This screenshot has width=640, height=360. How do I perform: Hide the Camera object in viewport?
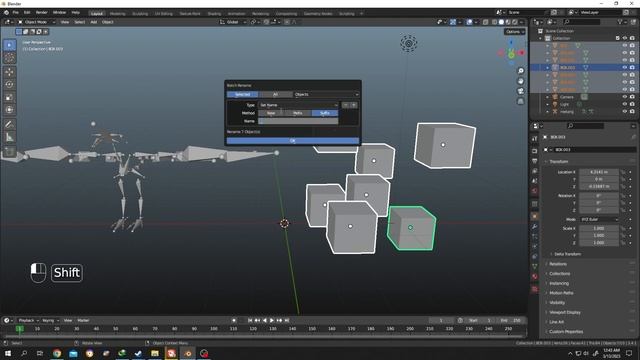tap(624, 97)
